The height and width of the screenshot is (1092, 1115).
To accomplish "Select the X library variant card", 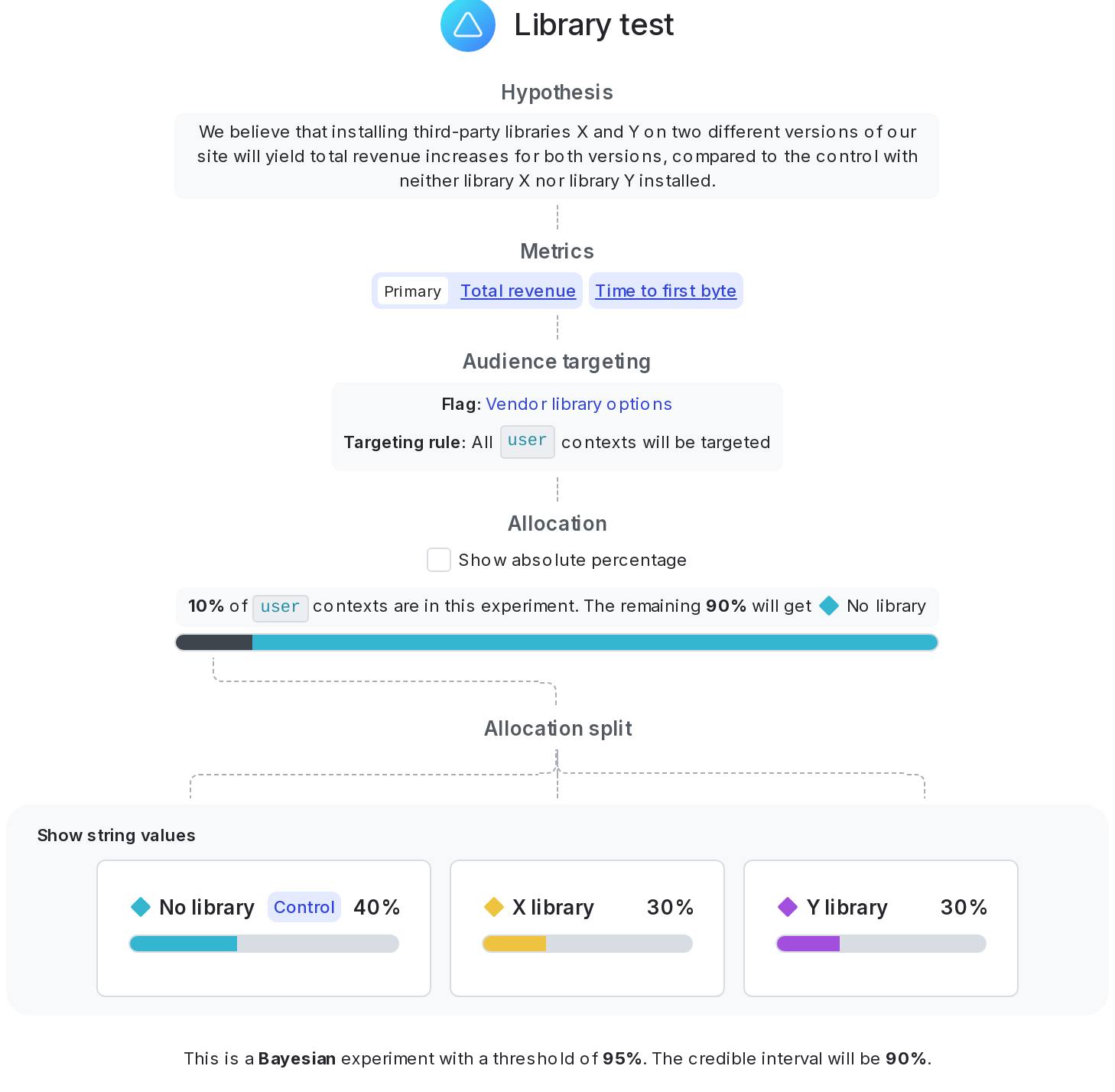I will click(x=587, y=928).
